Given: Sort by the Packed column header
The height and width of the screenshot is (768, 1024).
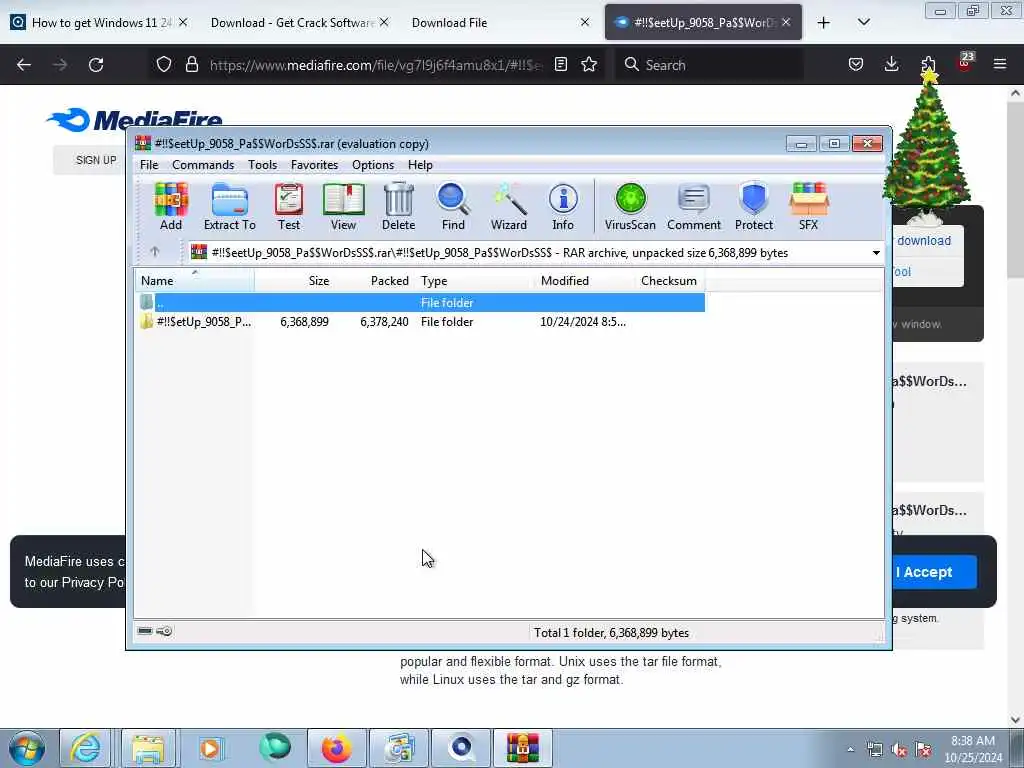Looking at the screenshot, I should 376,281.
